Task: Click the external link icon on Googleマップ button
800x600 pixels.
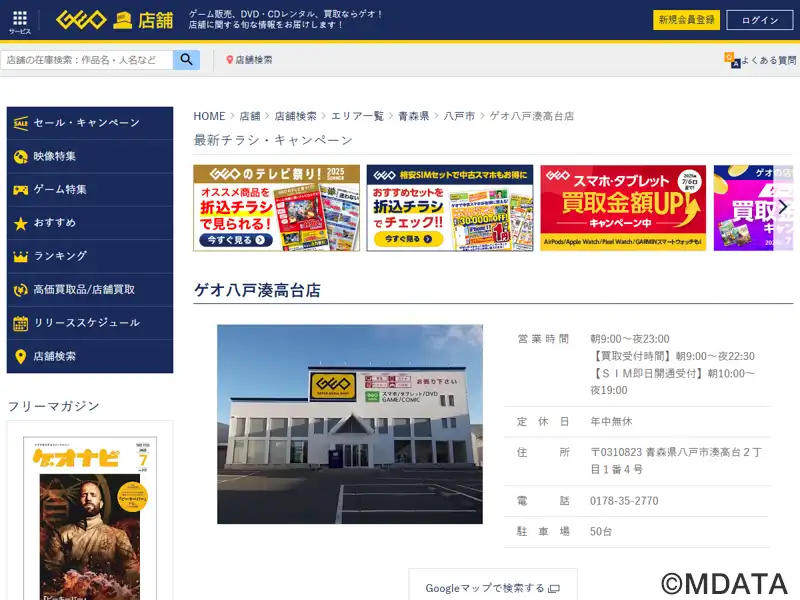Action: click(554, 589)
